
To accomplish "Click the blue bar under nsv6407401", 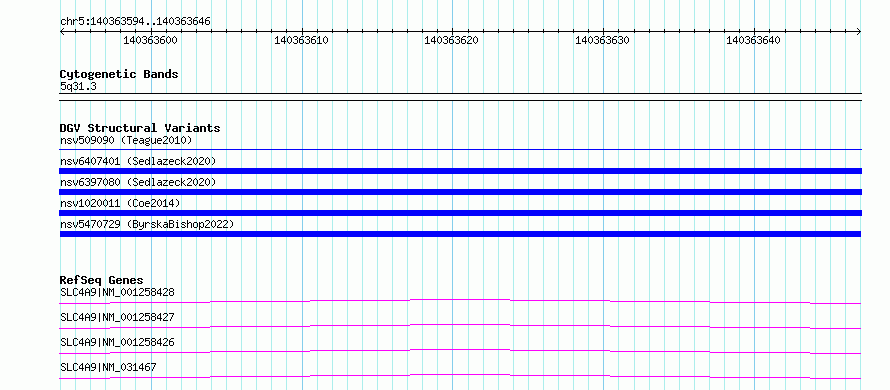I will pos(460,171).
